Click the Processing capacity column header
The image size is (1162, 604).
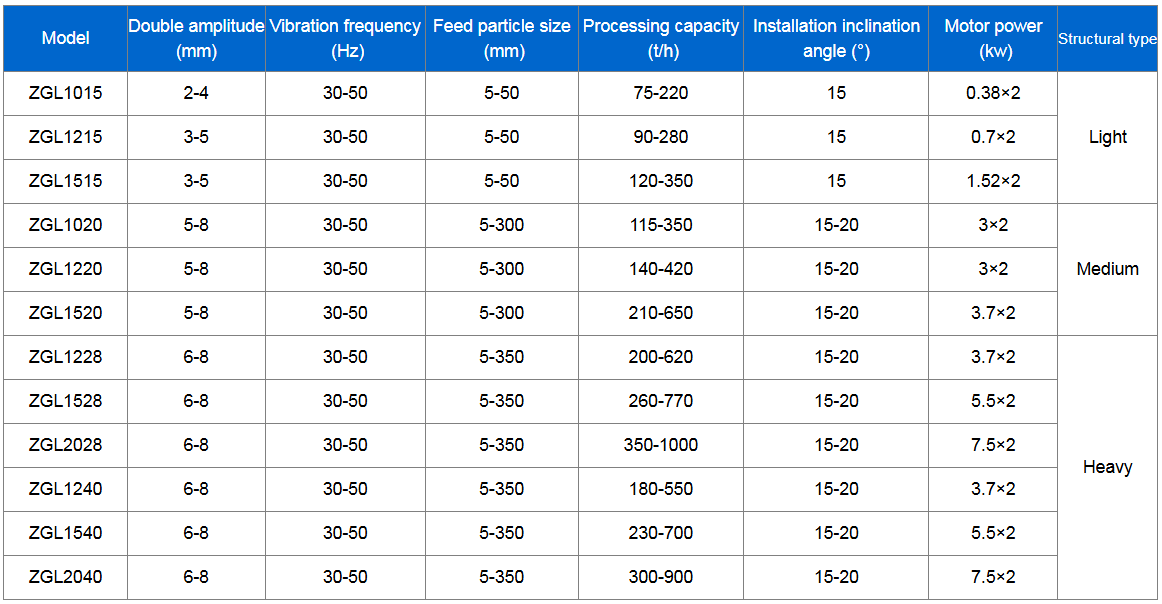(661, 38)
